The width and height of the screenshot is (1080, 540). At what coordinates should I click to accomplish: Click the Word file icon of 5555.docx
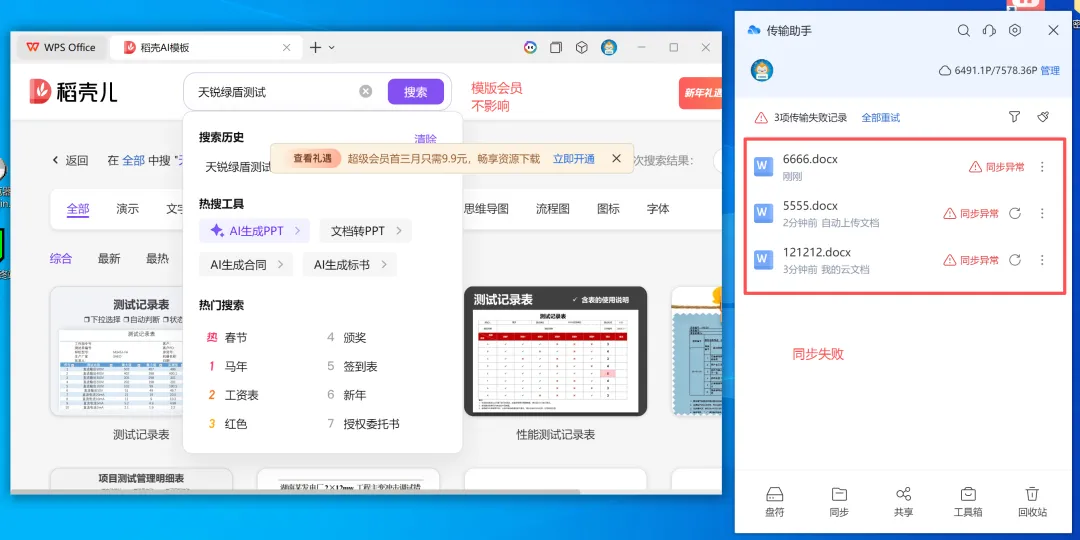pyautogui.click(x=764, y=213)
